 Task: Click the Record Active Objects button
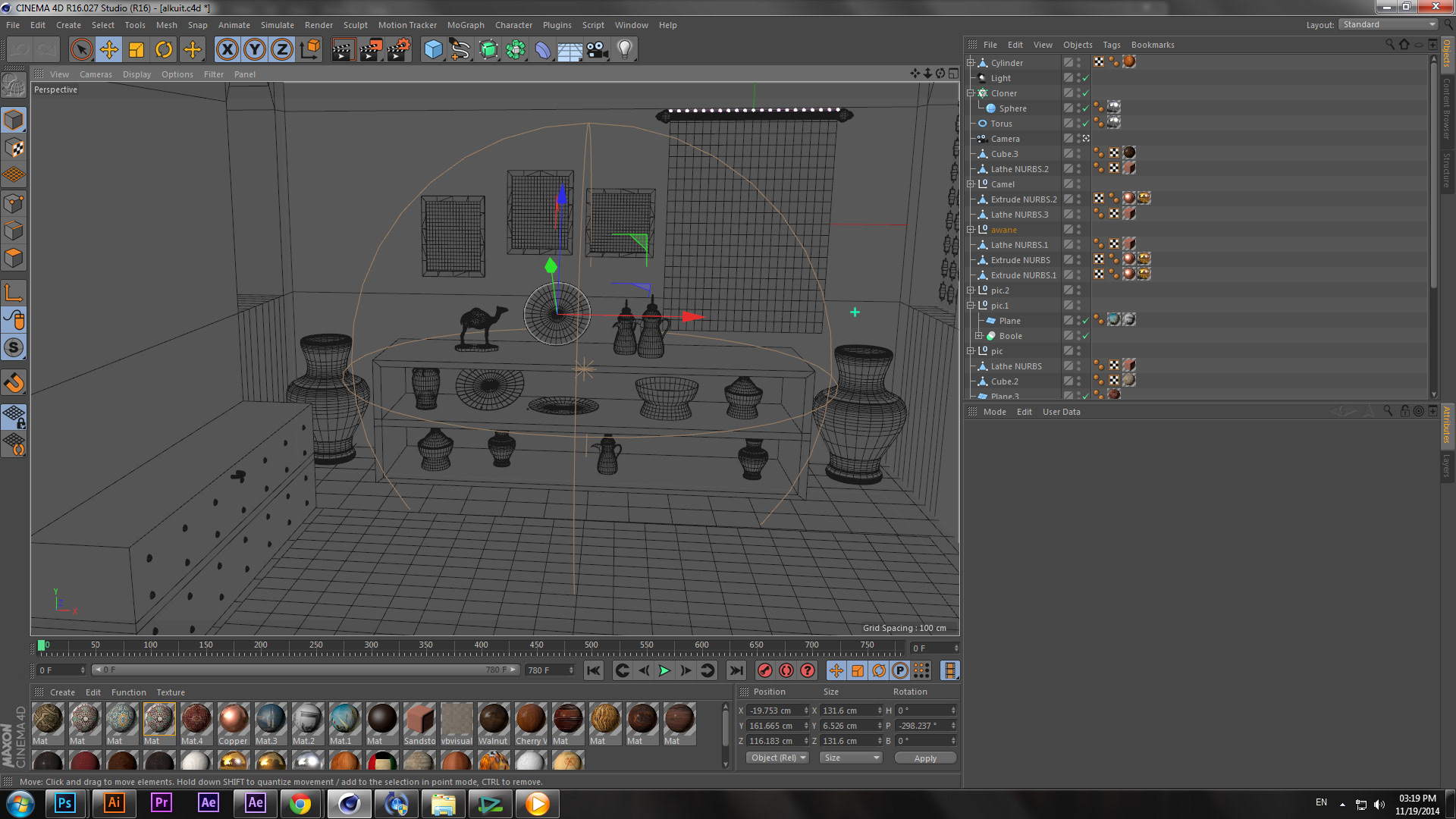[765, 670]
